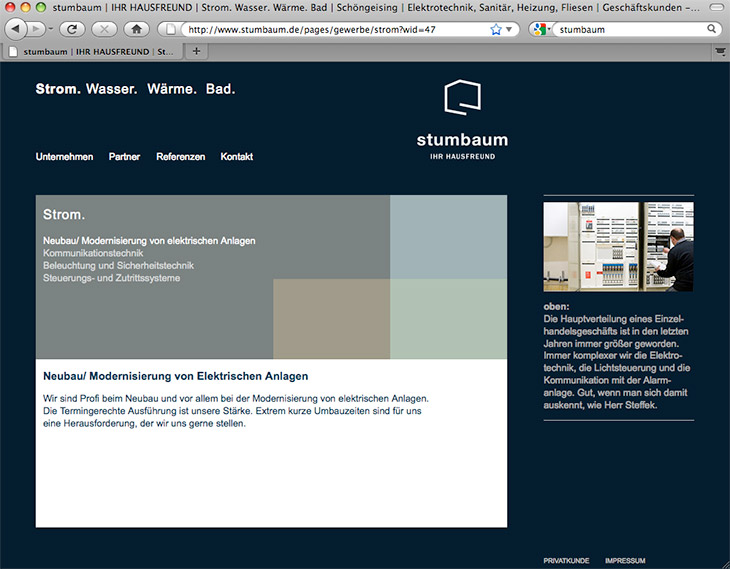Bookmark this page with the star icon
730x569 pixels.
[496, 30]
